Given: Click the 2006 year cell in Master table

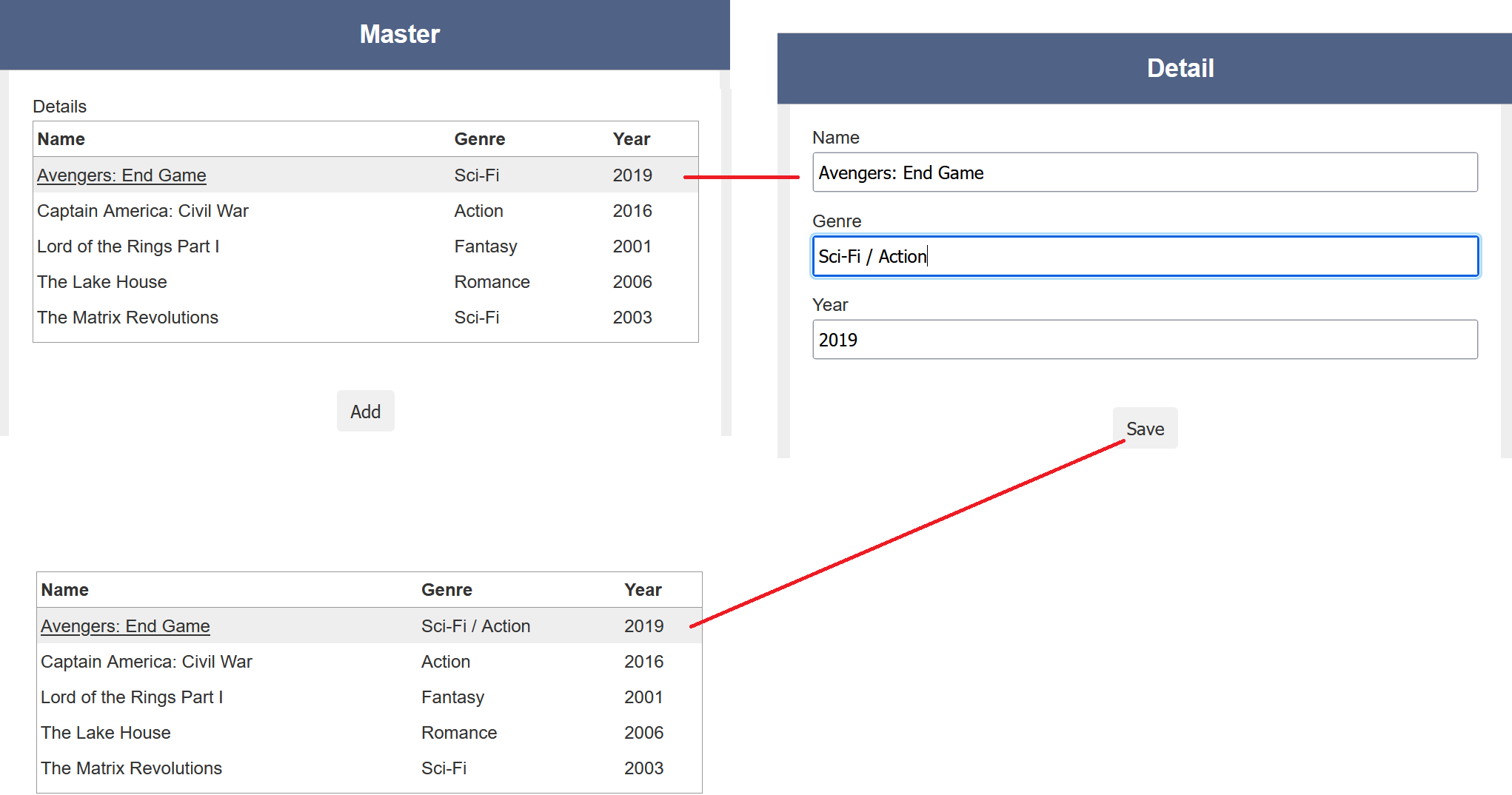Looking at the screenshot, I should click(632, 282).
